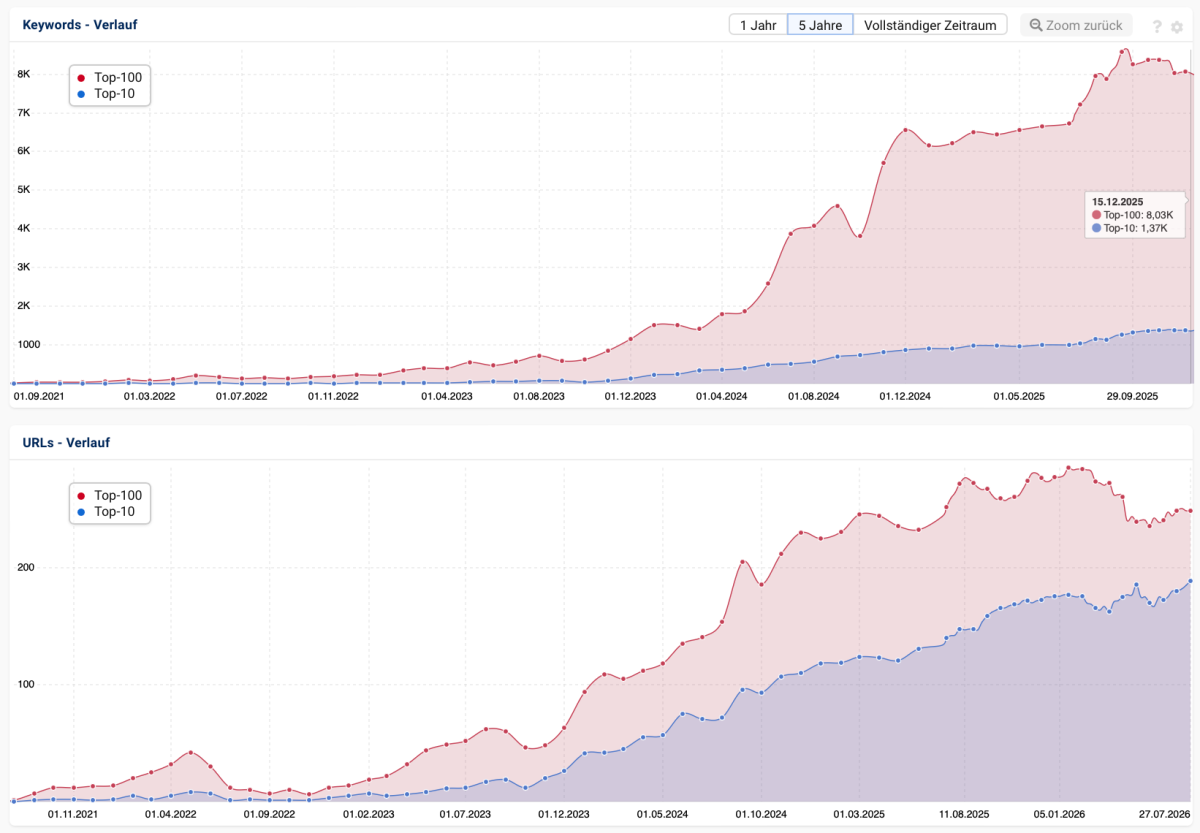
Task: Click the 01.11.2021 axis date
Action: coord(74,814)
